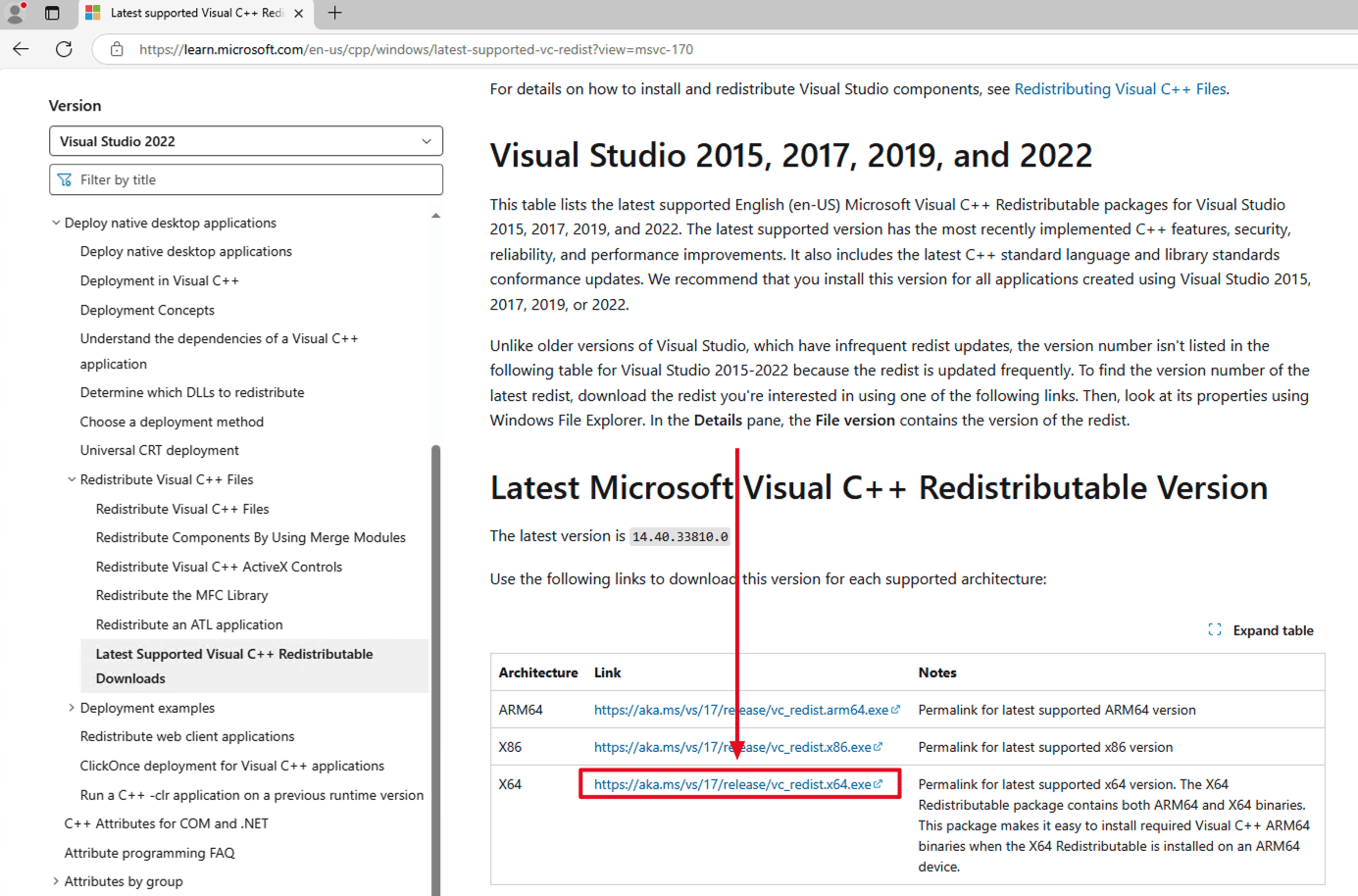Screen dimensions: 1358x896
Task: Follow the Redistributing Visual C++ Files link
Action: click(1120, 89)
